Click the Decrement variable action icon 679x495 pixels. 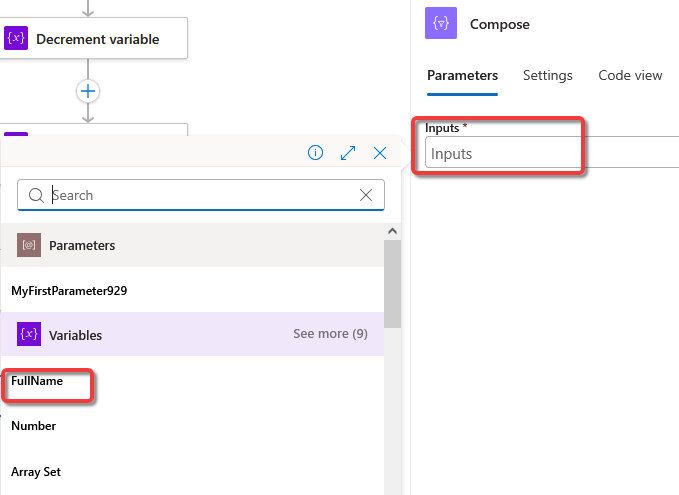16,38
